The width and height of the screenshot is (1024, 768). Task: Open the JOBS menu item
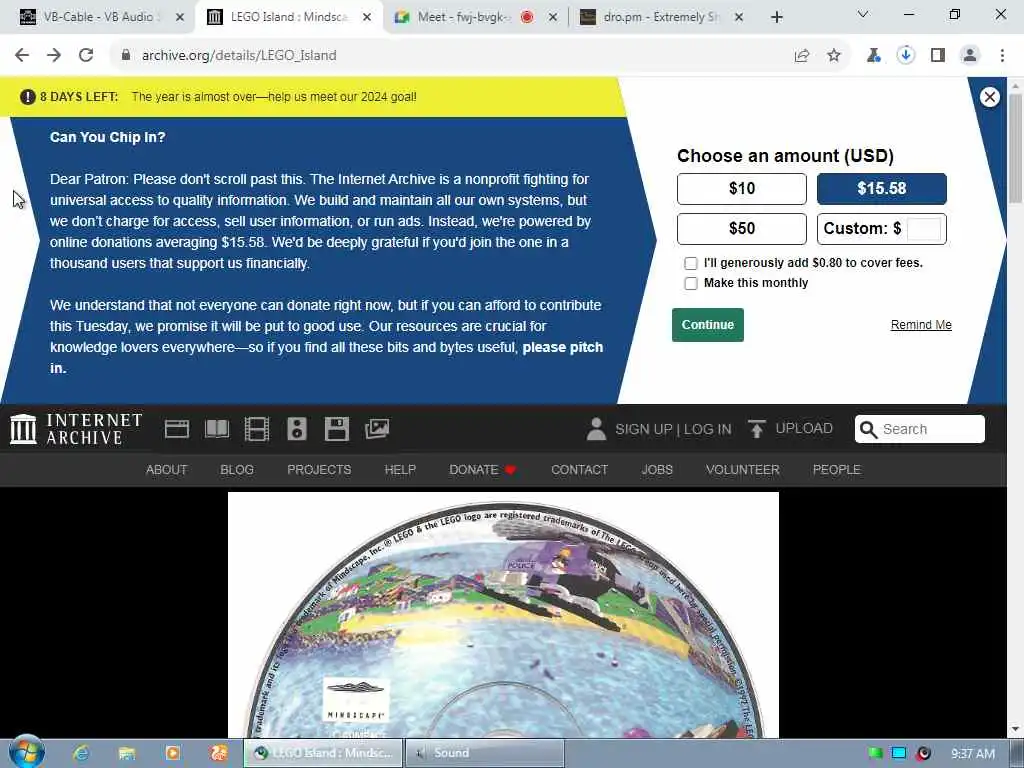[657, 470]
